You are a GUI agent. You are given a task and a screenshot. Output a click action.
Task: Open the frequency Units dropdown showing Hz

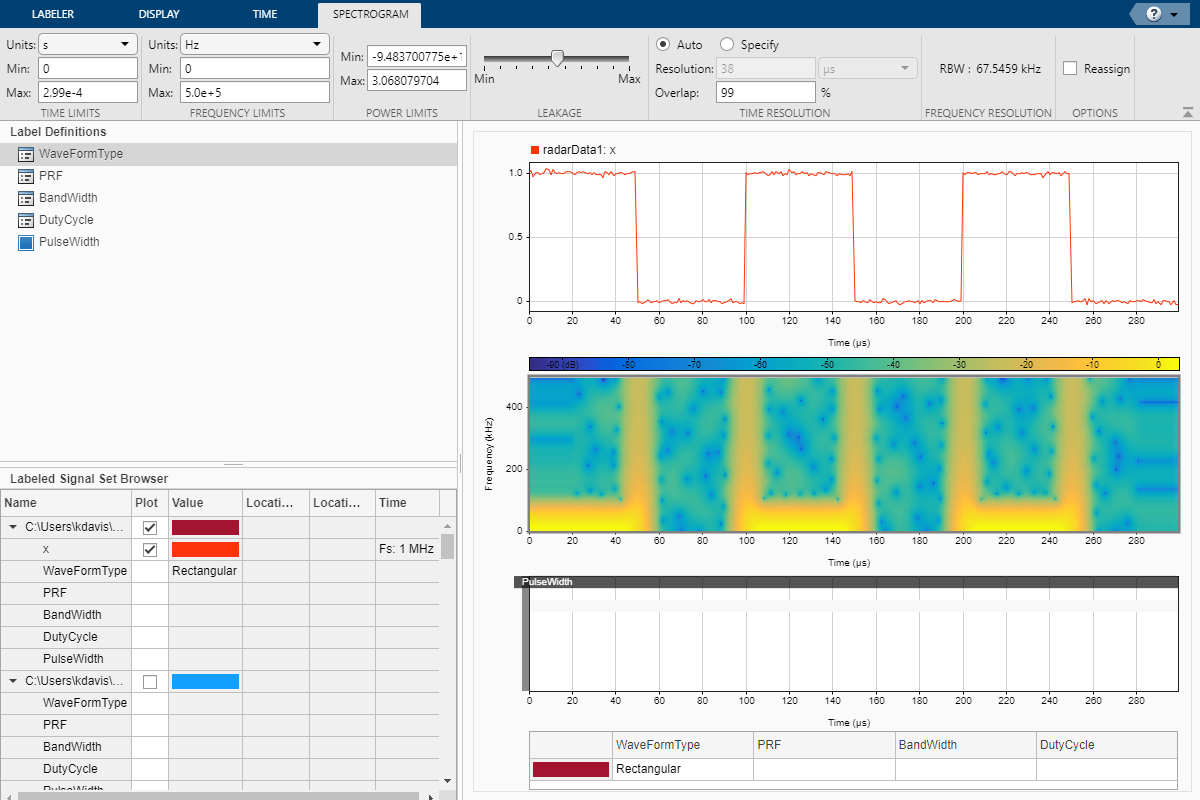tap(254, 45)
